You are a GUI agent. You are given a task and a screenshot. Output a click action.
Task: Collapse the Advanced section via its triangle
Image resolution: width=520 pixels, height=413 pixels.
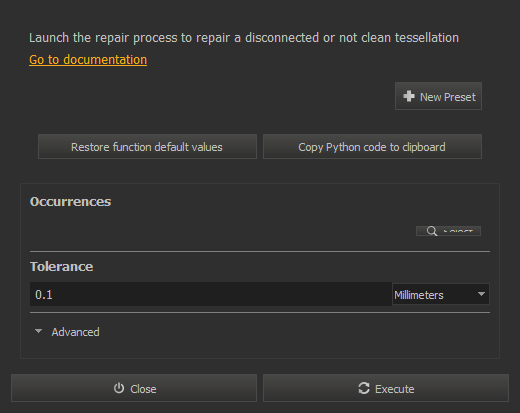coord(38,331)
